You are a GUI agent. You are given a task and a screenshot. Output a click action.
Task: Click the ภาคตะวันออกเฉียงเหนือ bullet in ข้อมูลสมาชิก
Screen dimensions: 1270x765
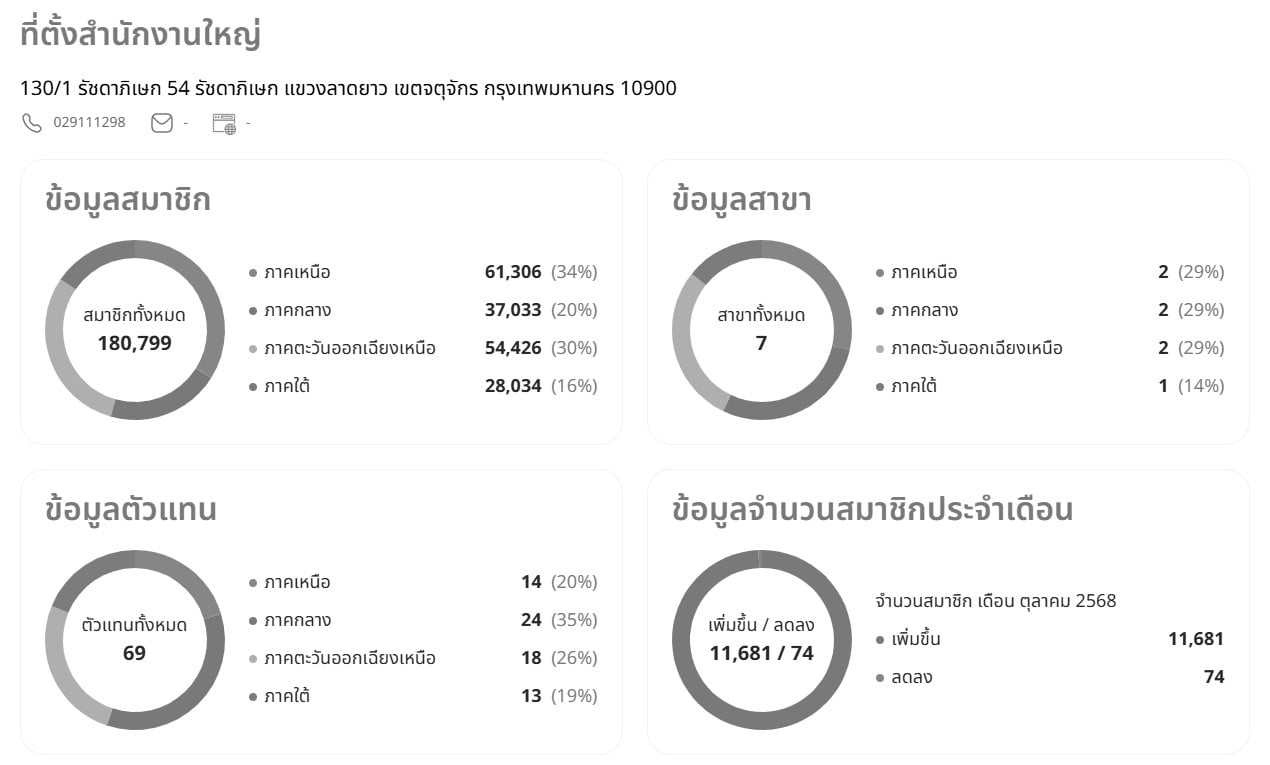tap(250, 347)
